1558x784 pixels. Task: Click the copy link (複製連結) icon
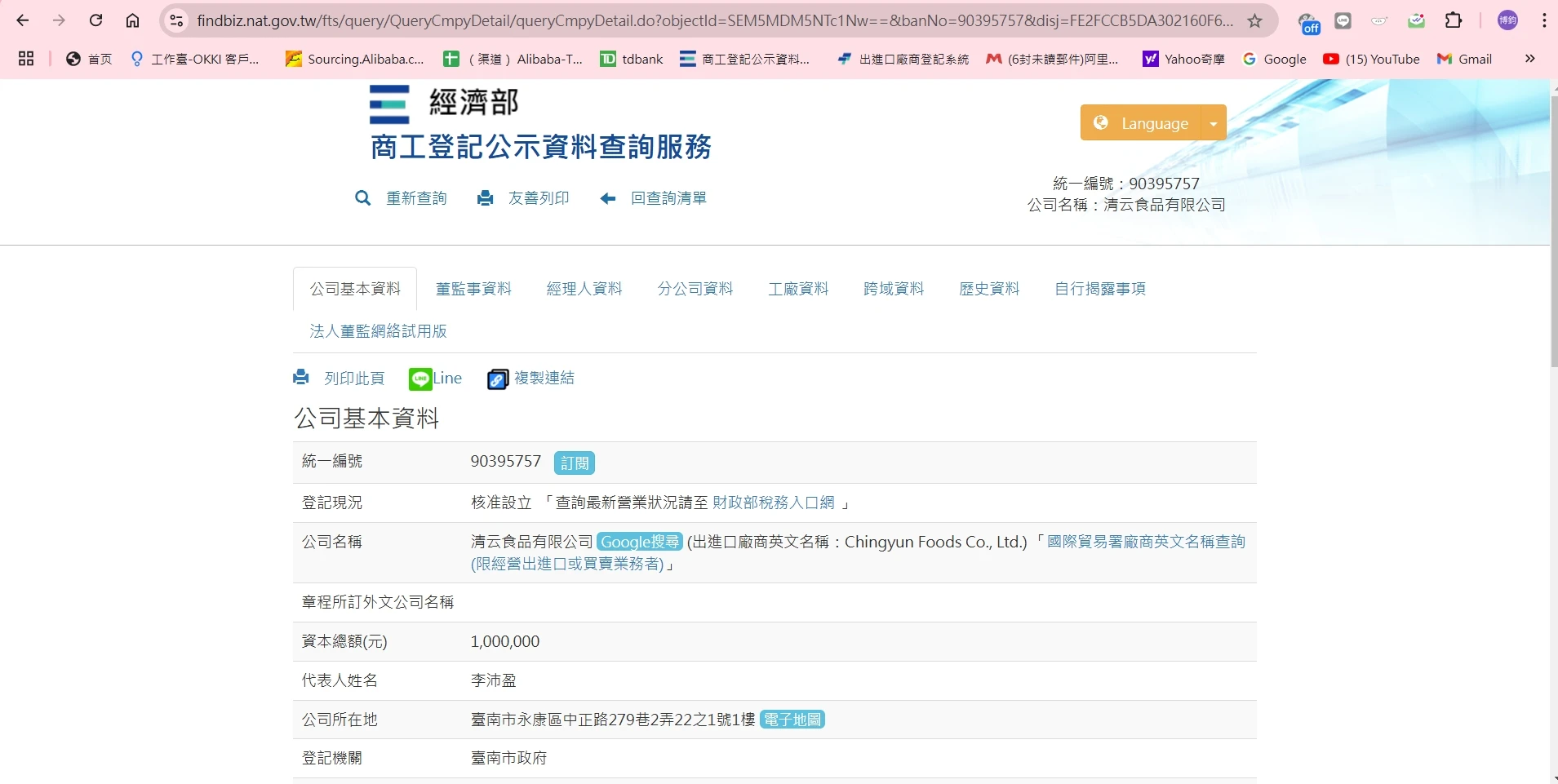coord(497,379)
